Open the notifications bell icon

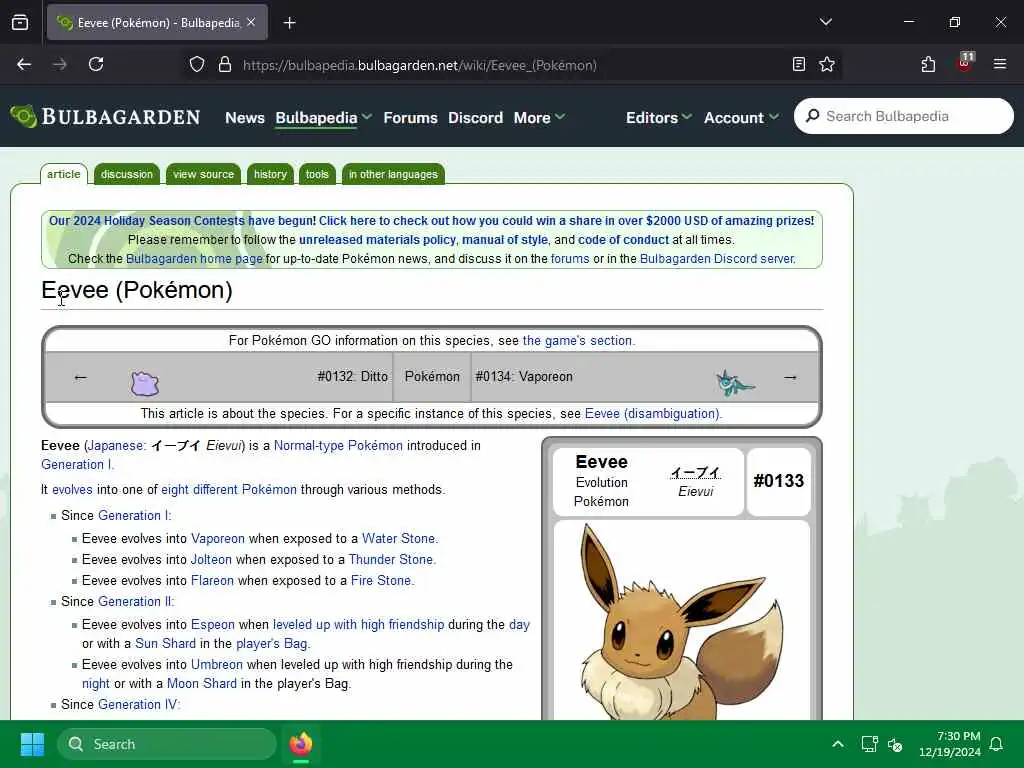click(997, 744)
